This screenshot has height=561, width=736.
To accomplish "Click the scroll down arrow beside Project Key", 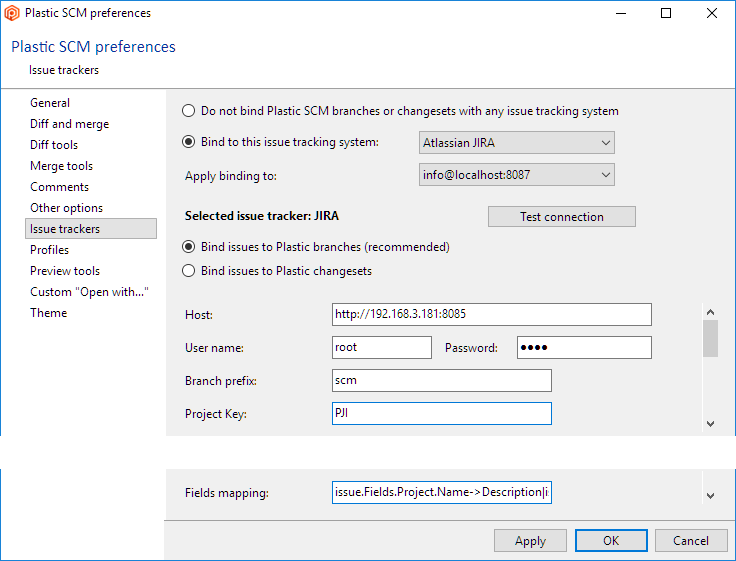I will tap(710, 424).
